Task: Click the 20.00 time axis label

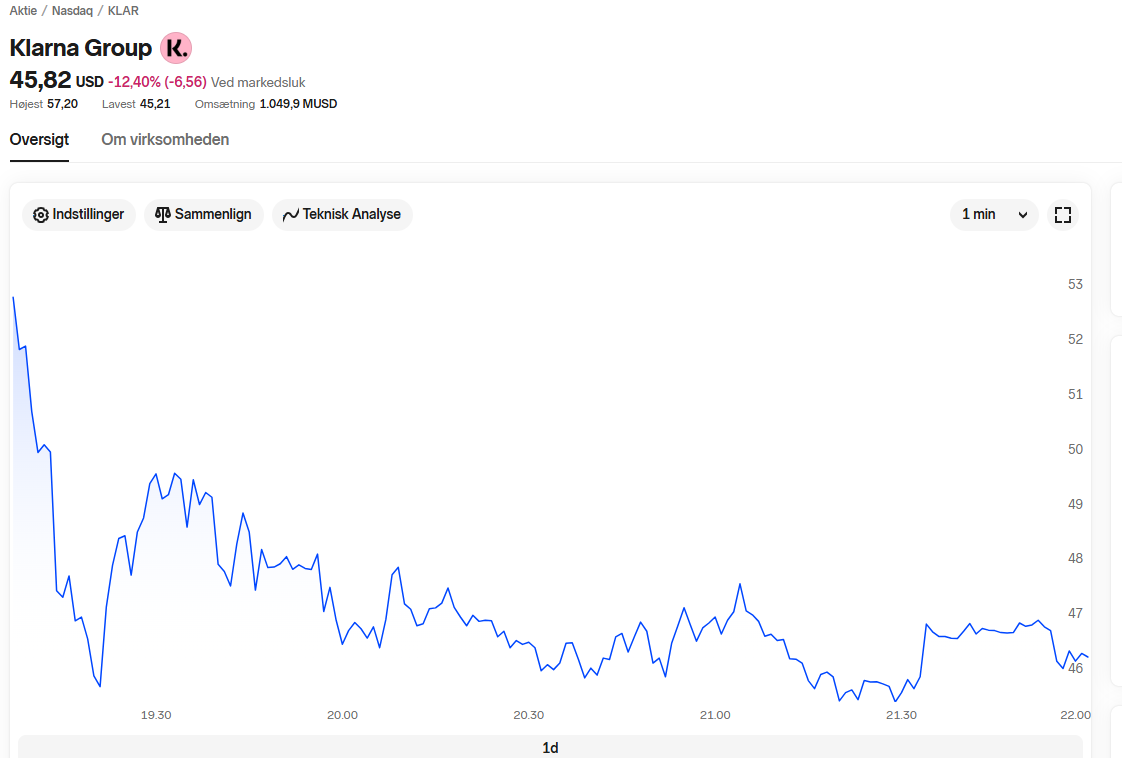Action: tap(342, 715)
